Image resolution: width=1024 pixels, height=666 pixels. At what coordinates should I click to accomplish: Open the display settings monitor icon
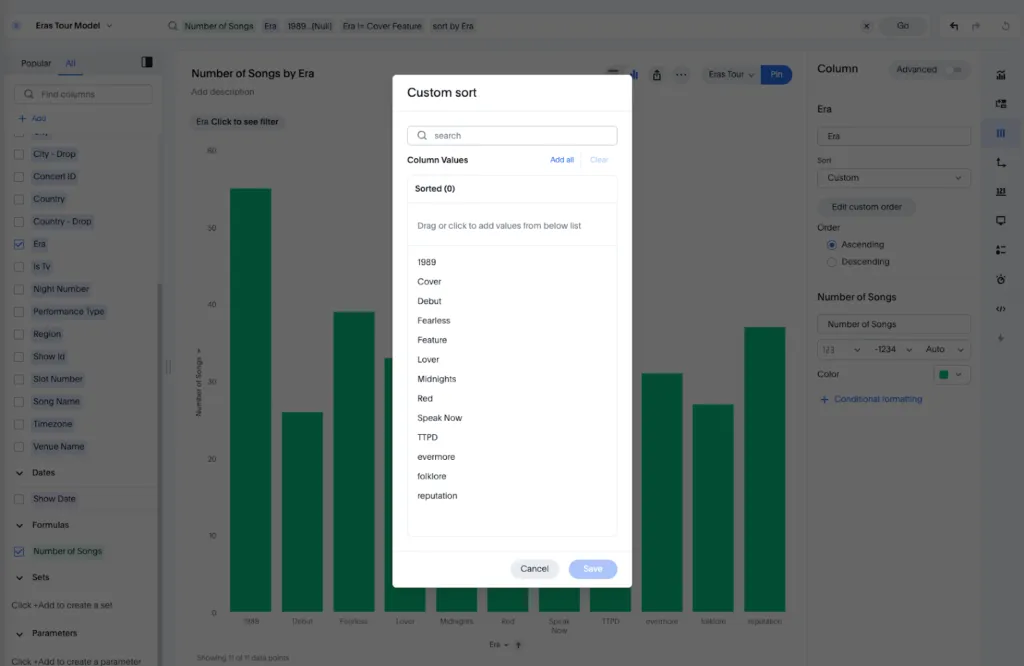pos(1001,221)
